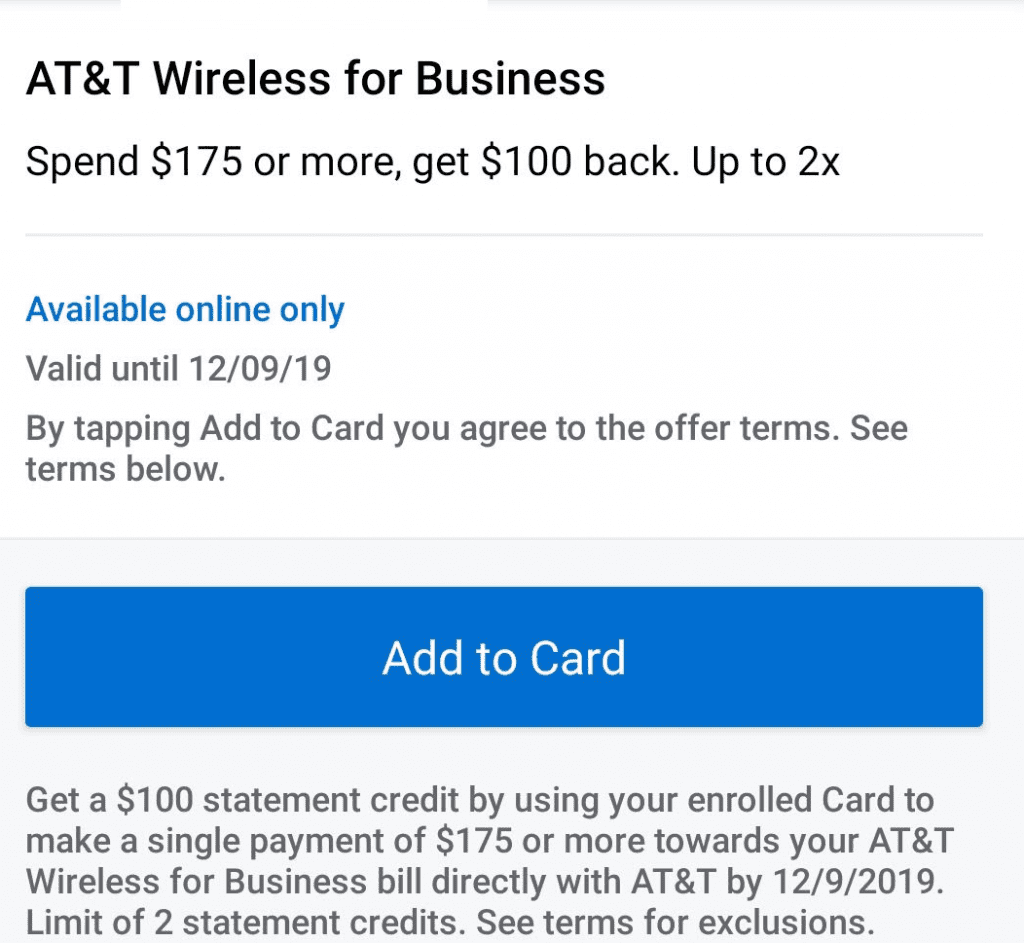
Task: Select the single payment of $175 line
Action: (490, 841)
